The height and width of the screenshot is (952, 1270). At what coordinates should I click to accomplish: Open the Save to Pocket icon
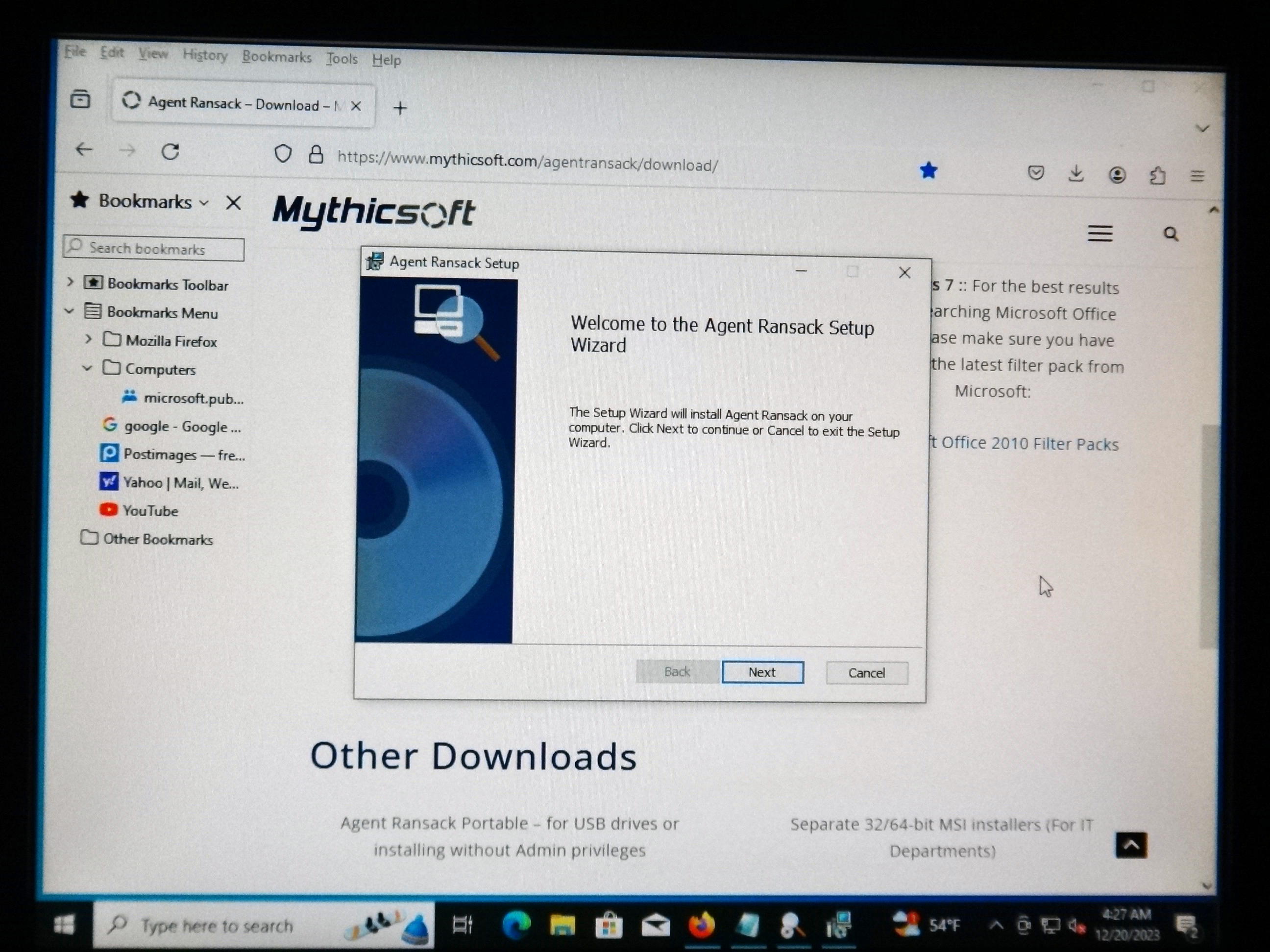[1035, 173]
